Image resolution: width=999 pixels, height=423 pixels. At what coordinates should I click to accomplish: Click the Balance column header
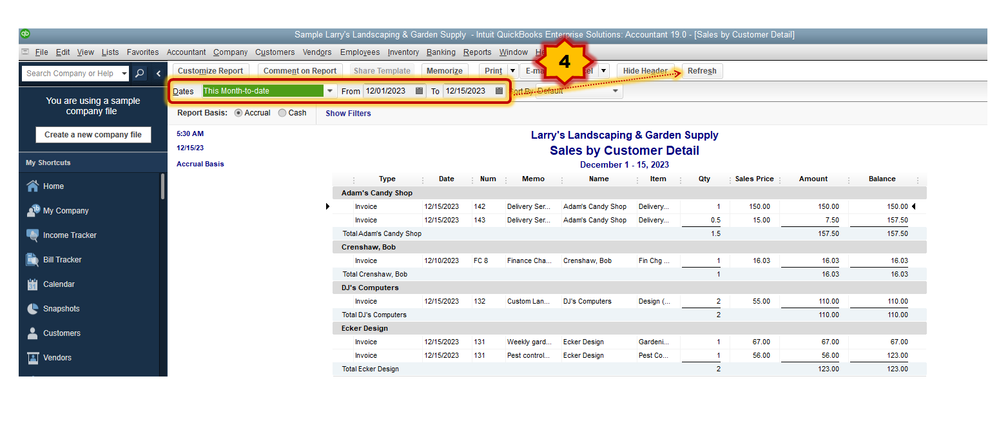coord(882,179)
